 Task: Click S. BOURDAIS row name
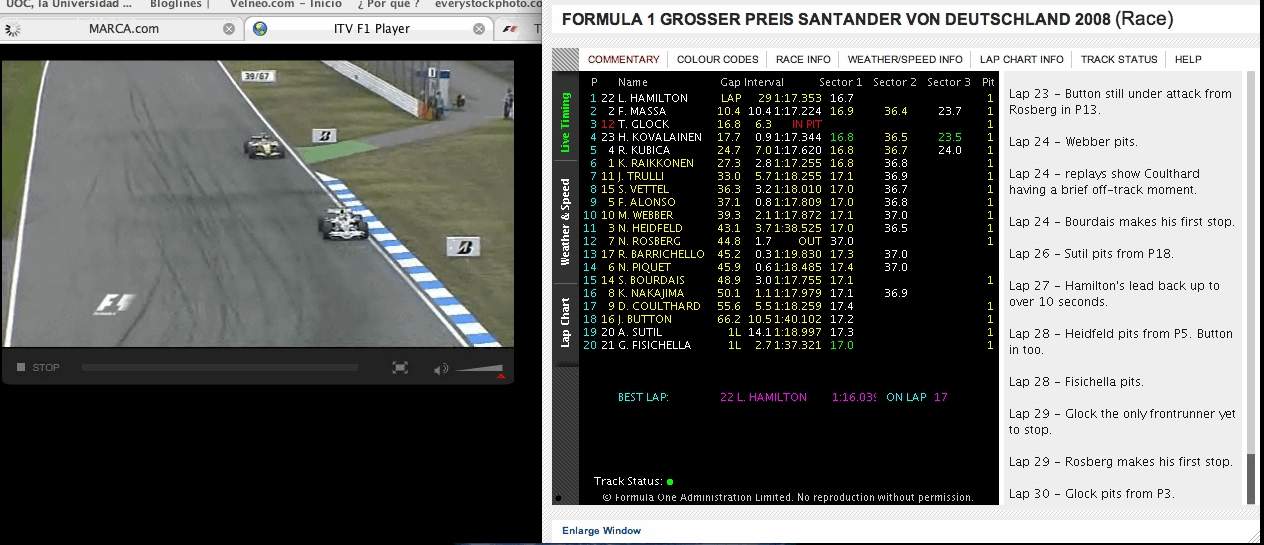tap(651, 280)
